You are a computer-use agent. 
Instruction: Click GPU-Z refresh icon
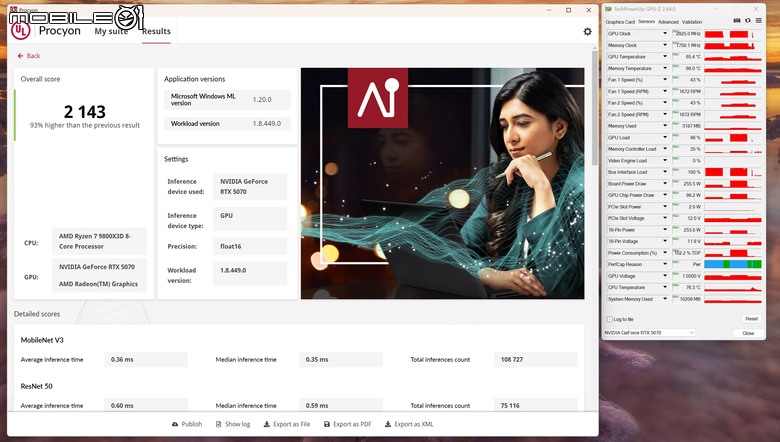[748, 21]
